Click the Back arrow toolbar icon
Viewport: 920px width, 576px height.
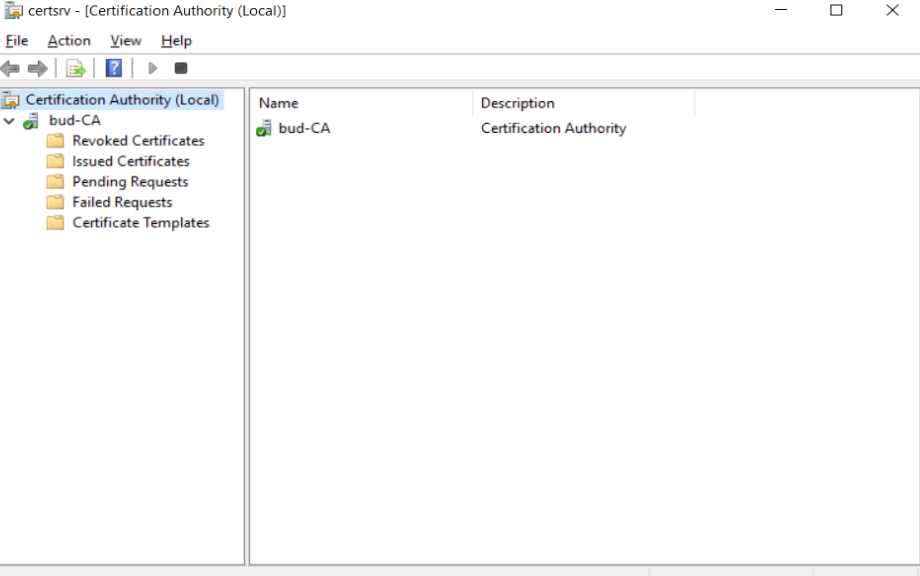coord(10,69)
